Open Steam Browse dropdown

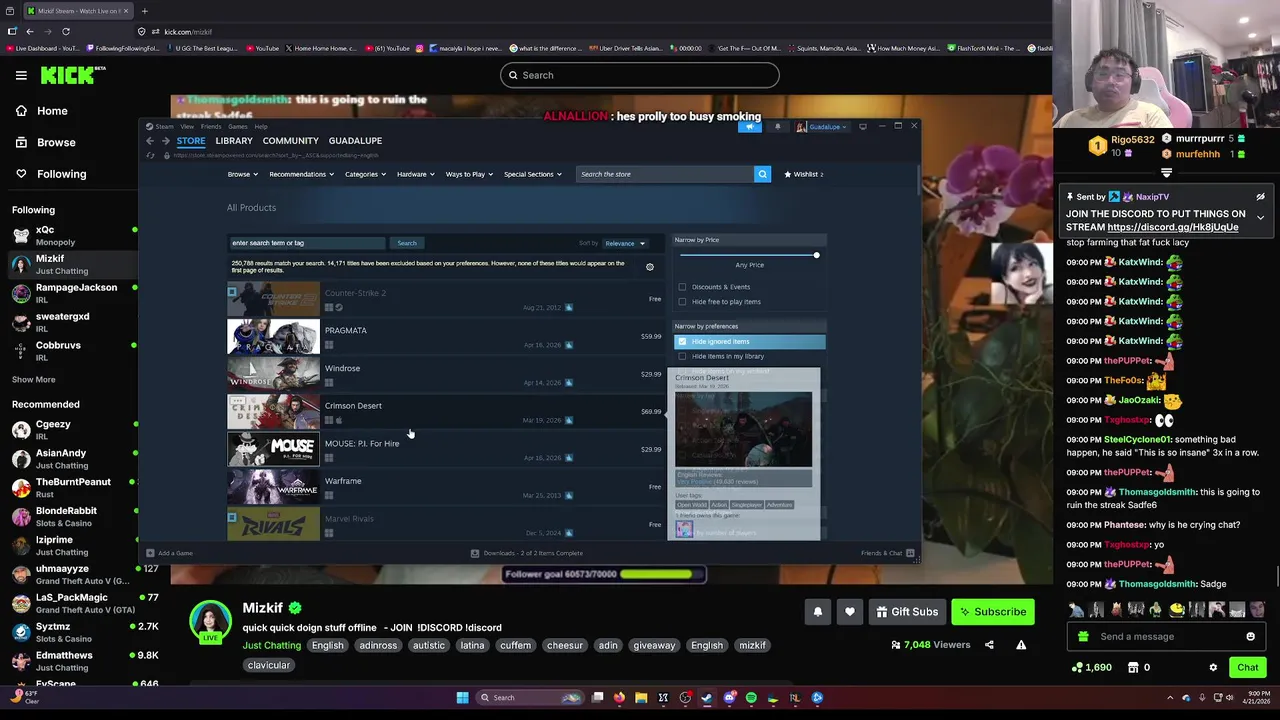click(242, 174)
